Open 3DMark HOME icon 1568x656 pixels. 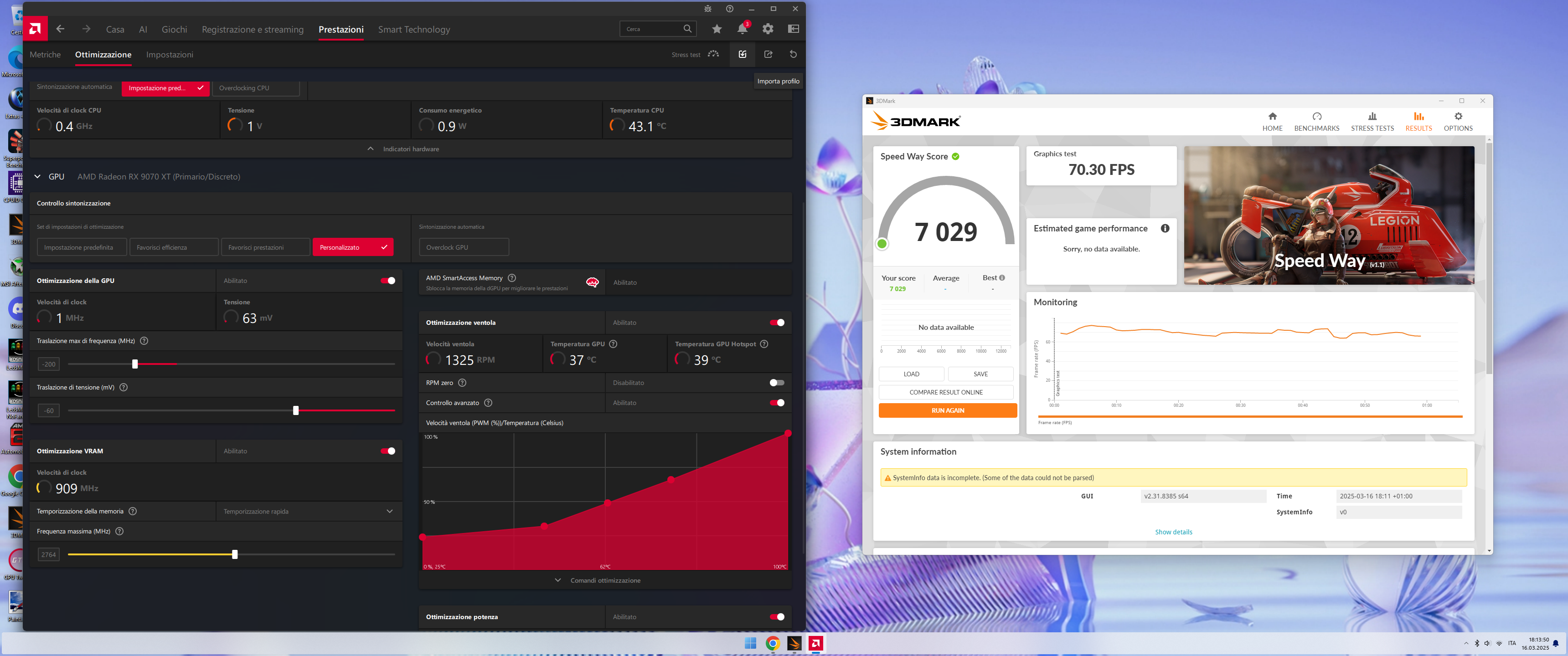1272,116
